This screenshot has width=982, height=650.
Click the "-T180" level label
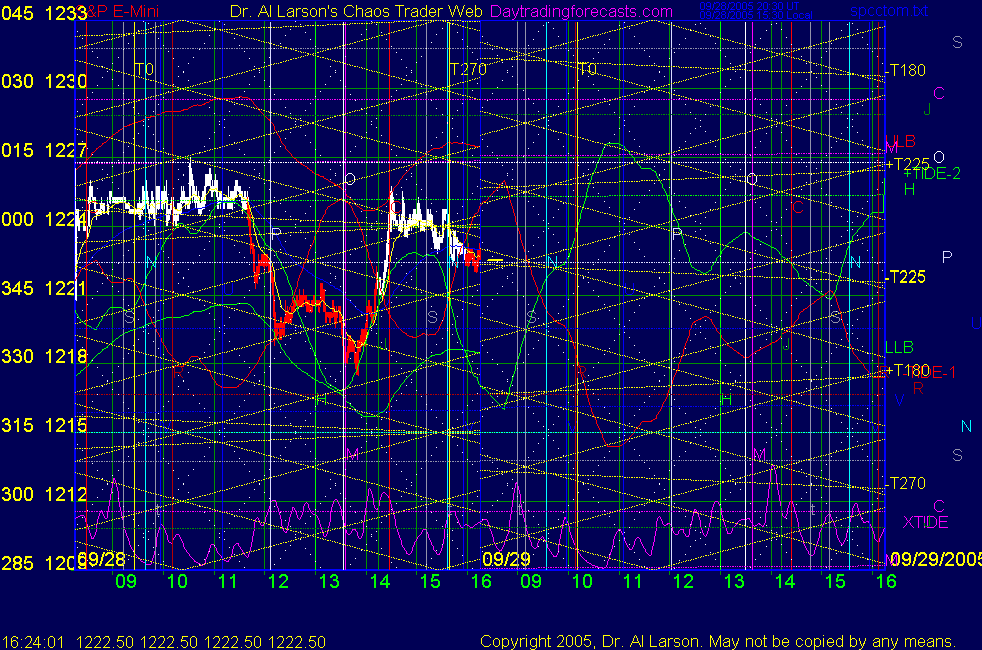click(906, 70)
